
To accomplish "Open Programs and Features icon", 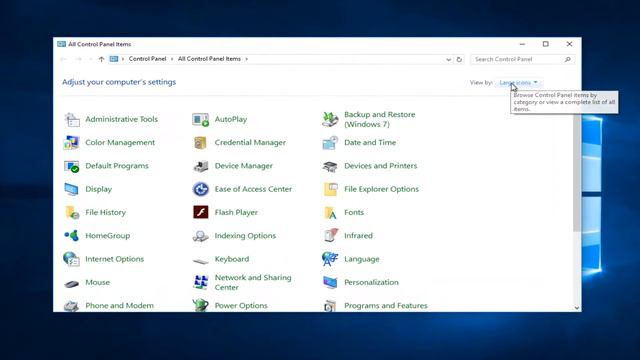I will (x=330, y=306).
